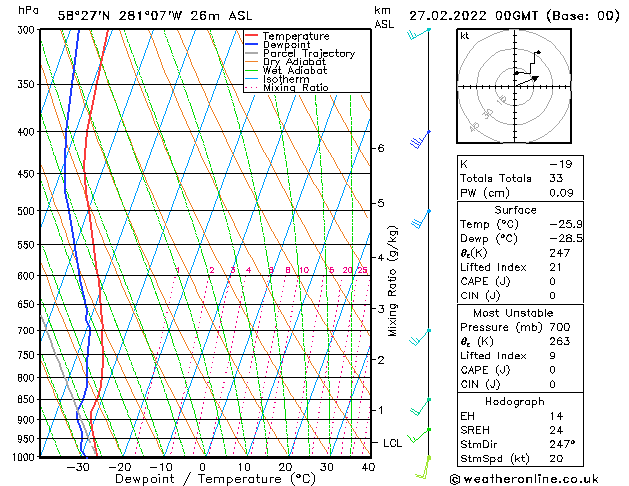Screen dimensions: 629x486
Task: Click the Most Unstable Lifted Index value 9
Action: (x=552, y=356)
